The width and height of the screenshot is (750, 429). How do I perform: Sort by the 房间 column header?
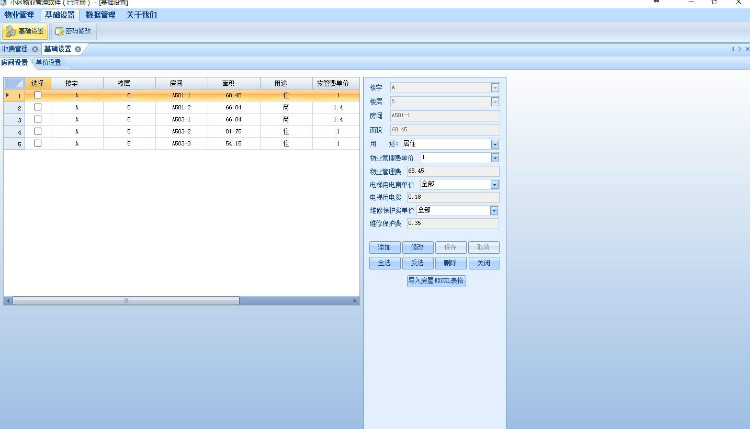click(x=181, y=83)
